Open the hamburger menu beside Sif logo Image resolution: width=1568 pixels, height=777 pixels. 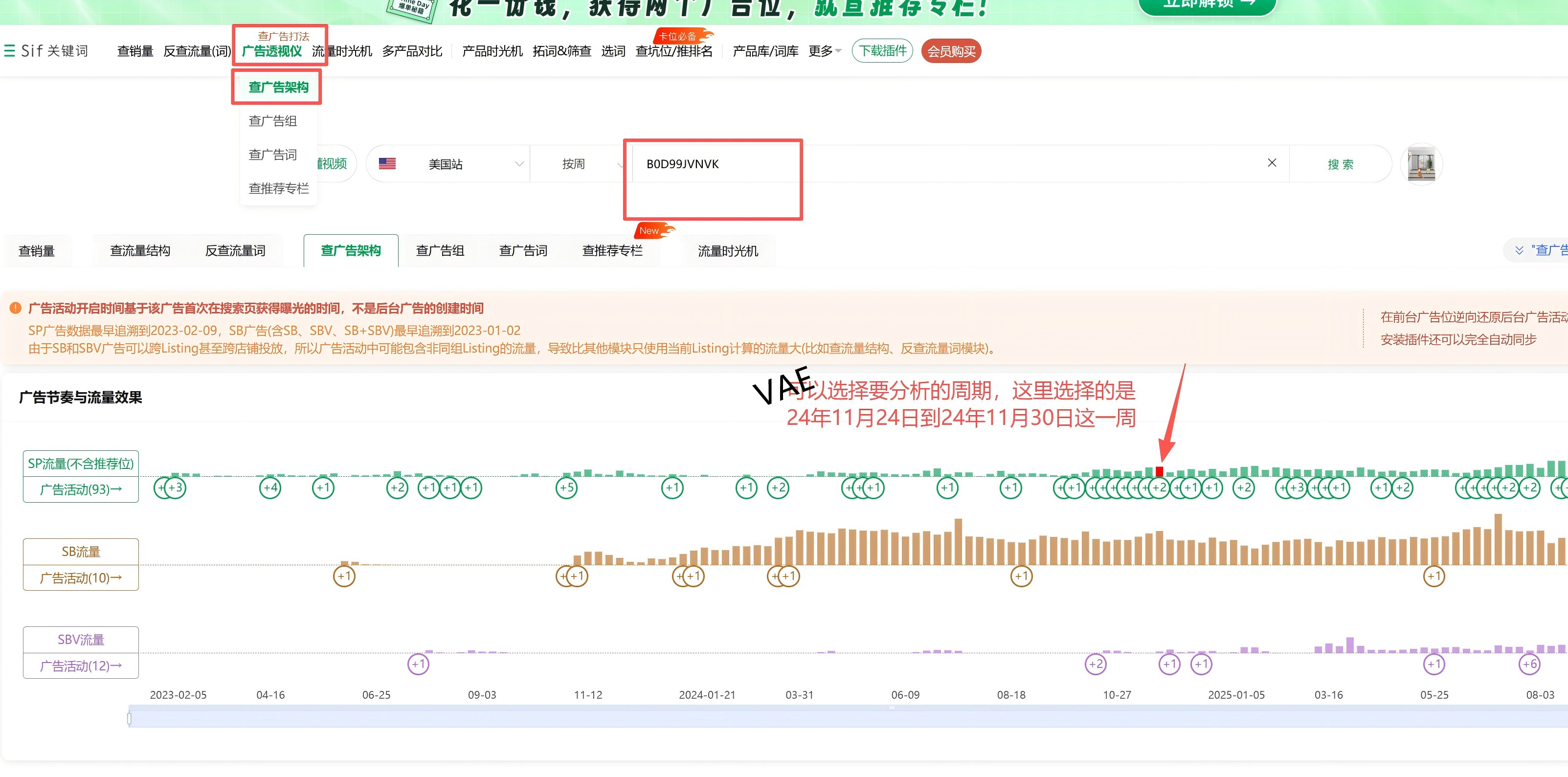click(x=10, y=50)
